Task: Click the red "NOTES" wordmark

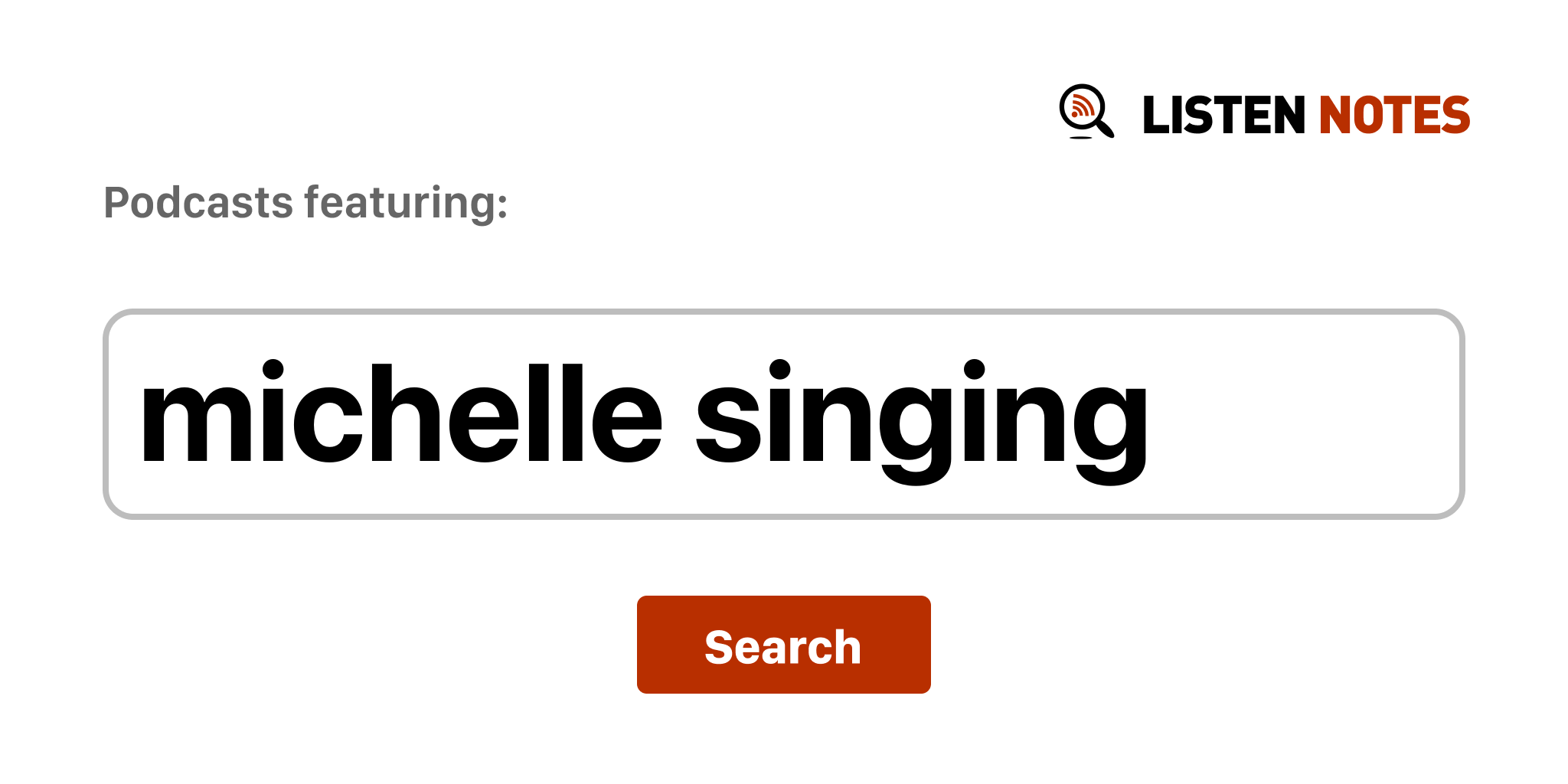Action: (1393, 116)
